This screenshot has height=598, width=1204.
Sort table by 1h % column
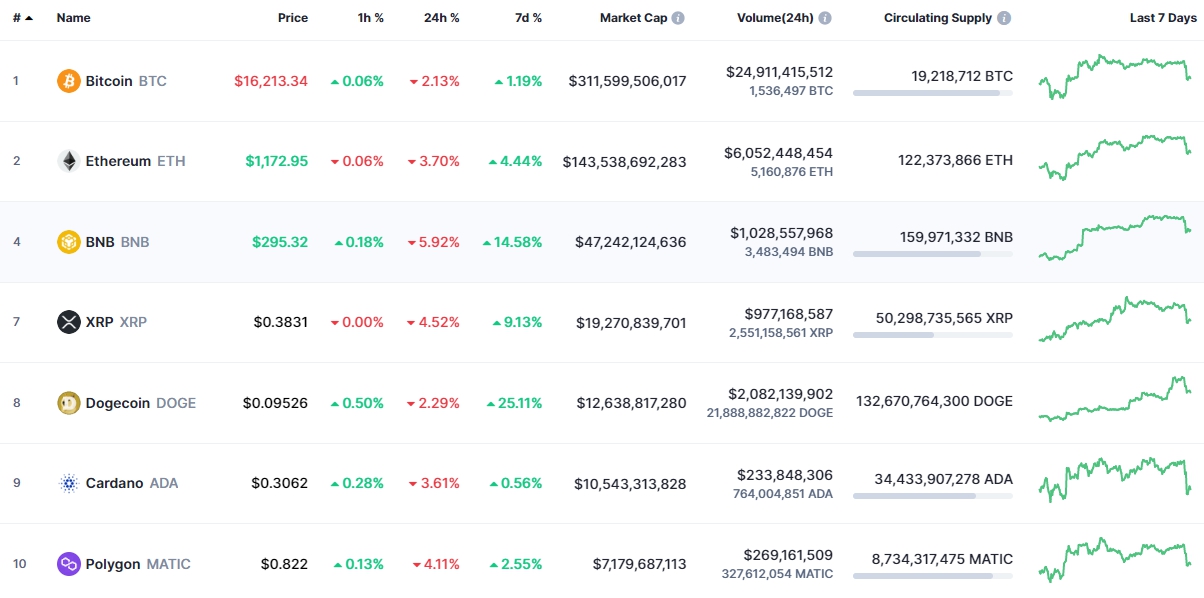[370, 18]
